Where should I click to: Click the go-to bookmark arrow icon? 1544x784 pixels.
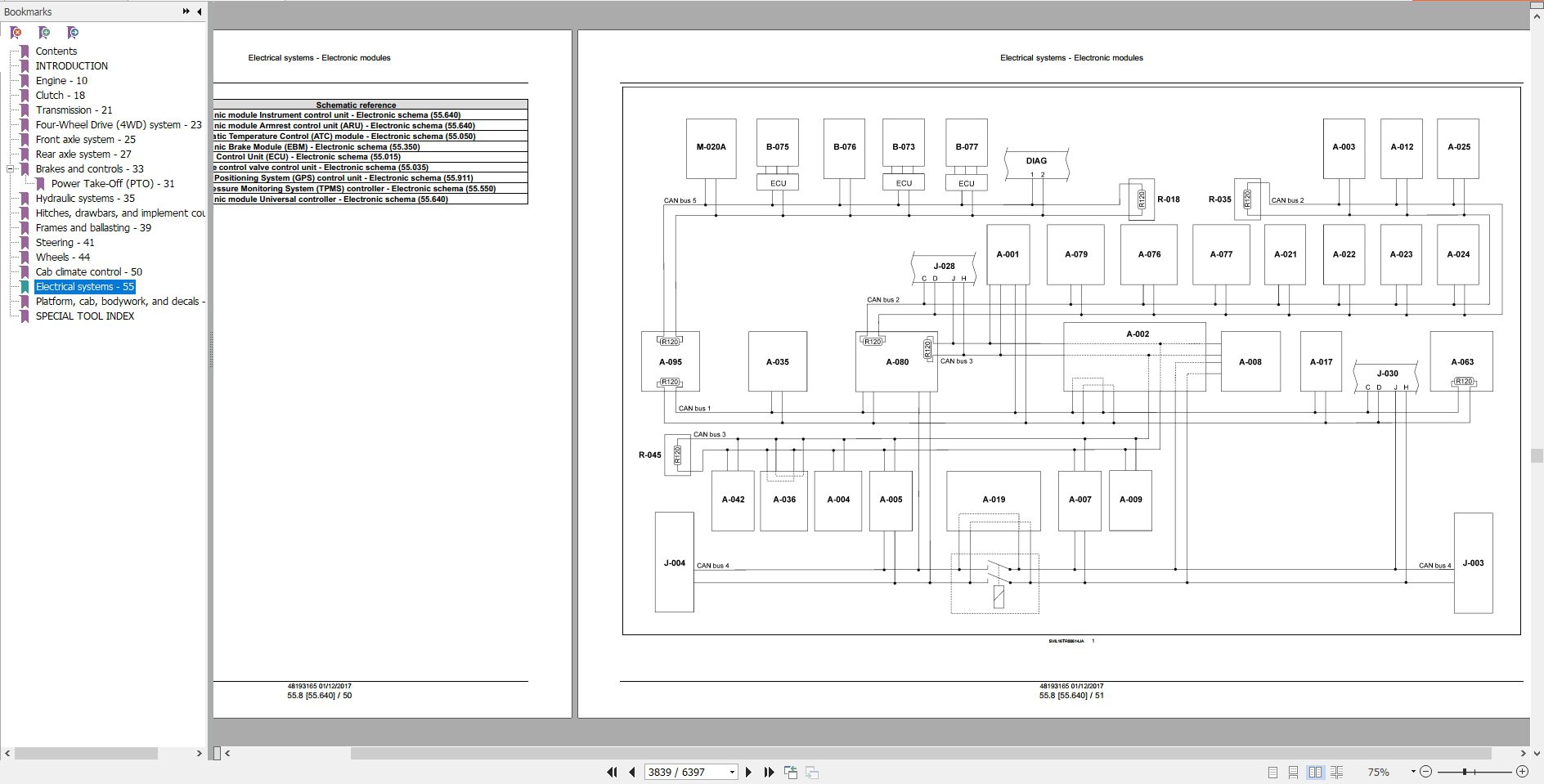(73, 33)
